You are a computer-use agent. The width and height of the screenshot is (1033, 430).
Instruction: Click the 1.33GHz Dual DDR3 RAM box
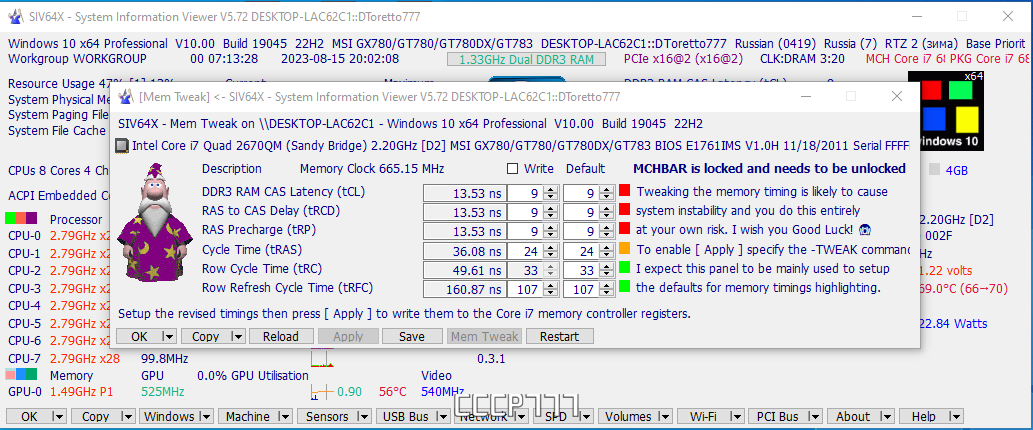(526, 59)
